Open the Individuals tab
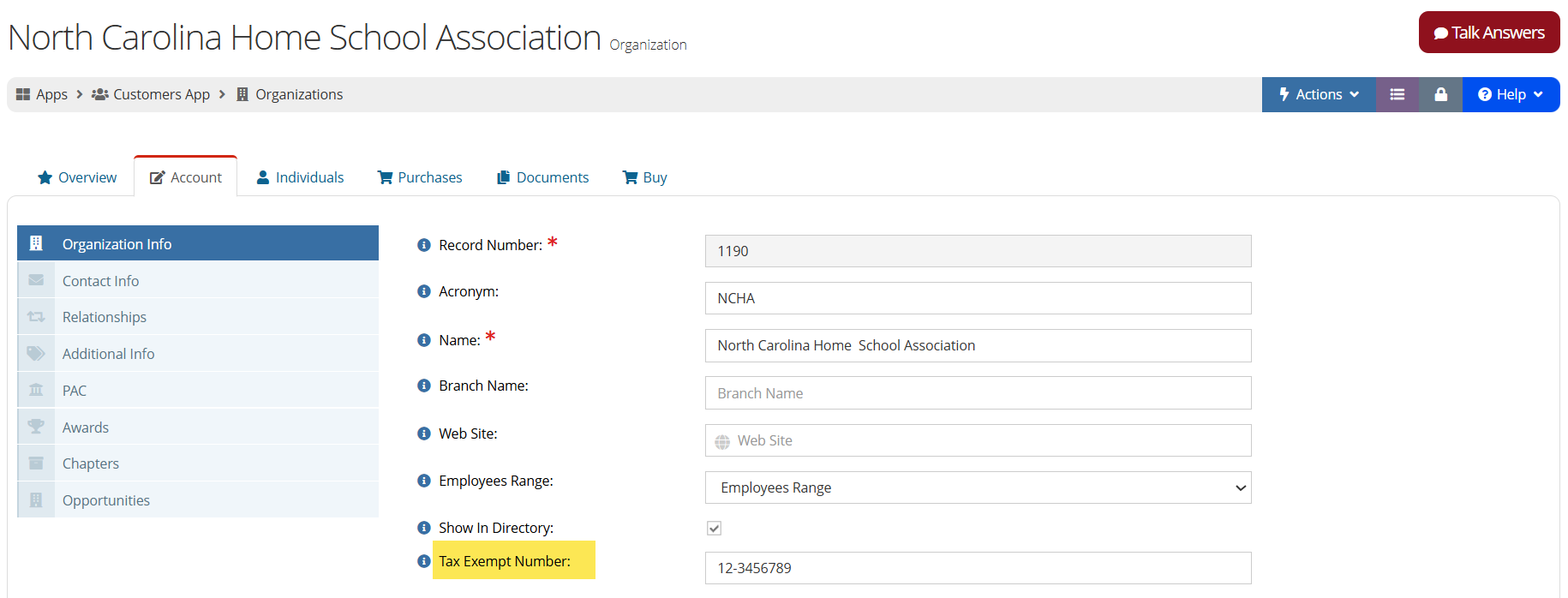 300,177
